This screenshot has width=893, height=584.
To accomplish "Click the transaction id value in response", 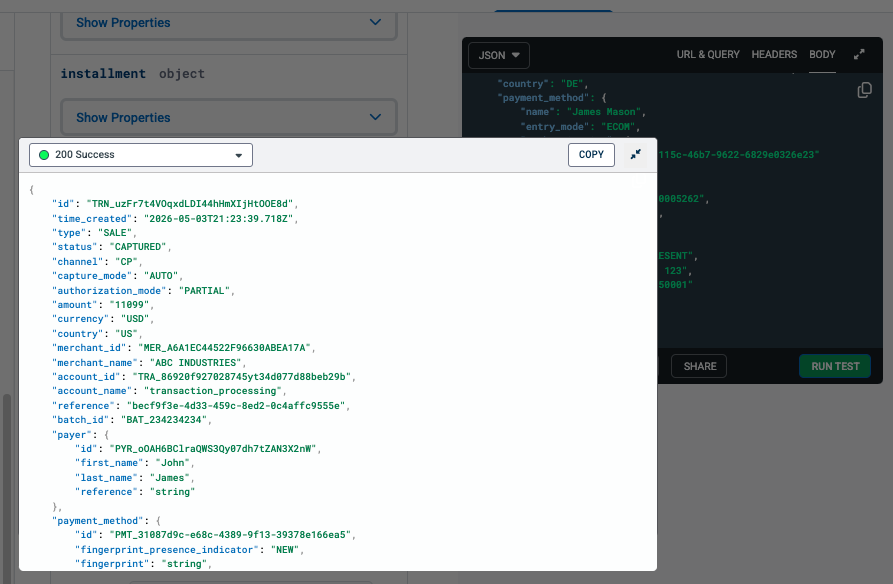I will (x=190, y=204).
